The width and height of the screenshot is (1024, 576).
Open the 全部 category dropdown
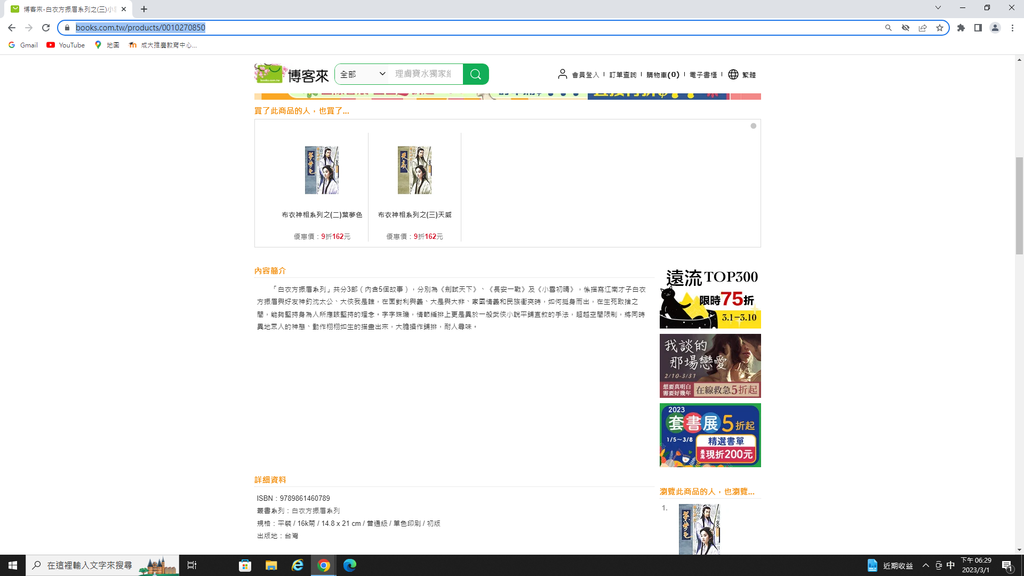(362, 74)
